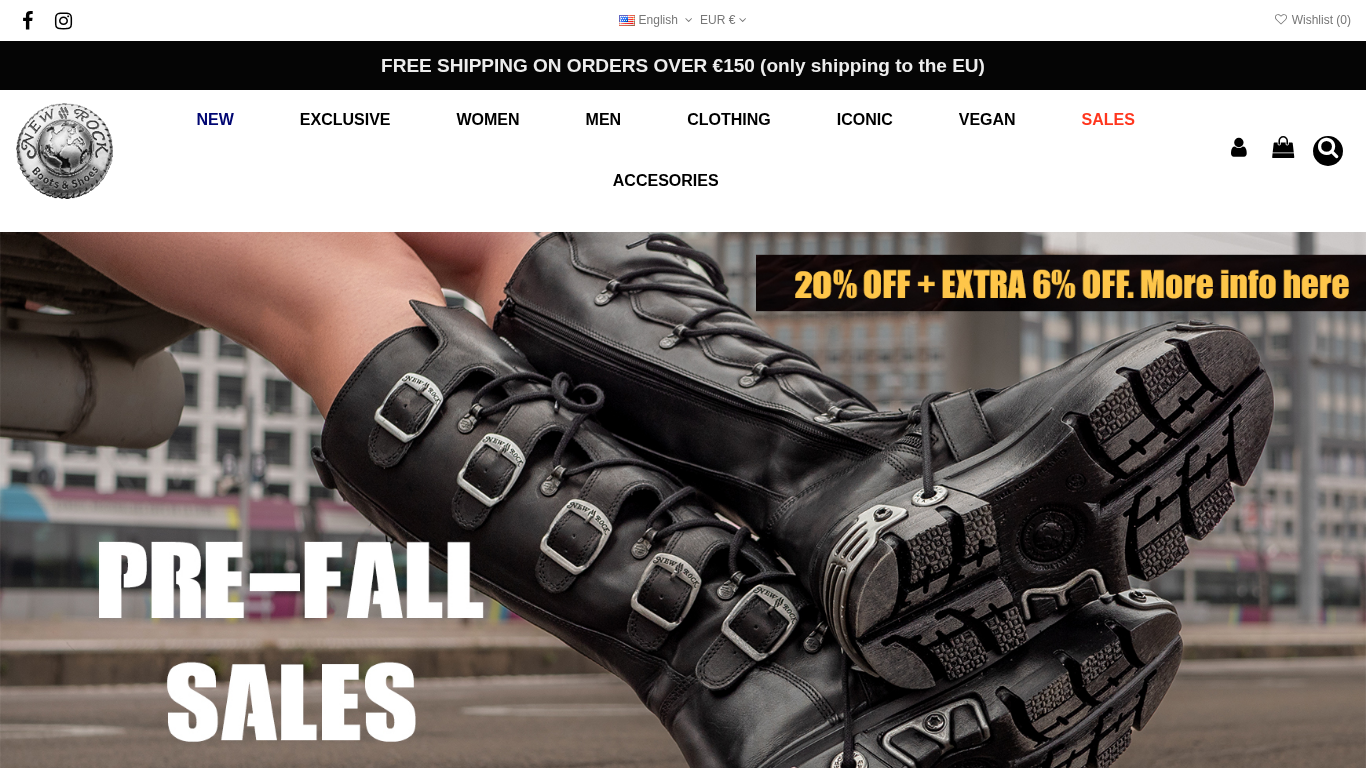The height and width of the screenshot is (768, 1366).
Task: Open the MEN category menu
Action: coord(603,120)
